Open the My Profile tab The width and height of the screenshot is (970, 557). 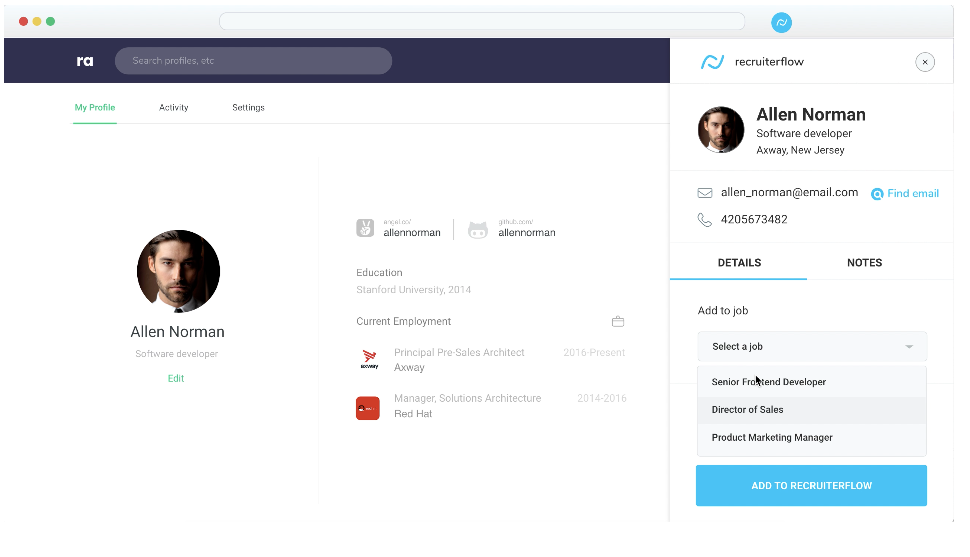(x=95, y=108)
